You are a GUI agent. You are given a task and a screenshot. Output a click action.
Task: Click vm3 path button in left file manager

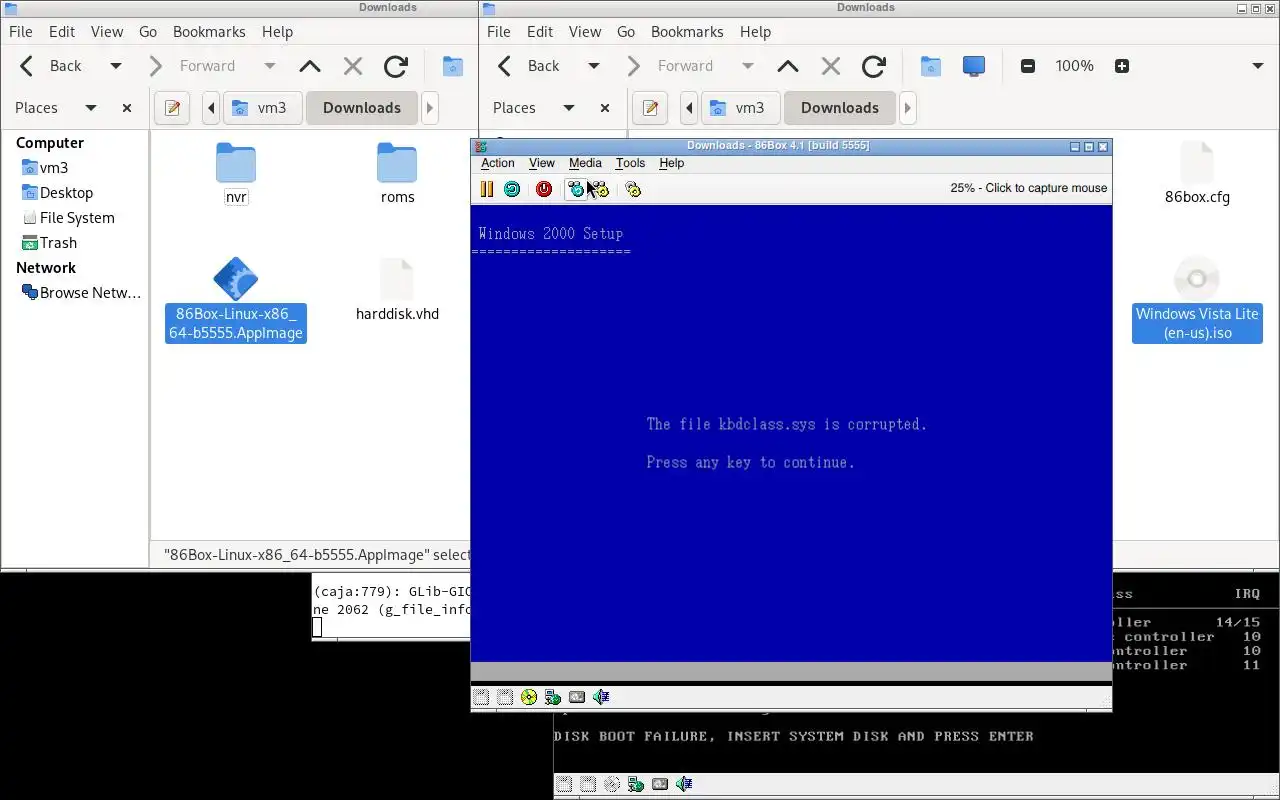[261, 108]
